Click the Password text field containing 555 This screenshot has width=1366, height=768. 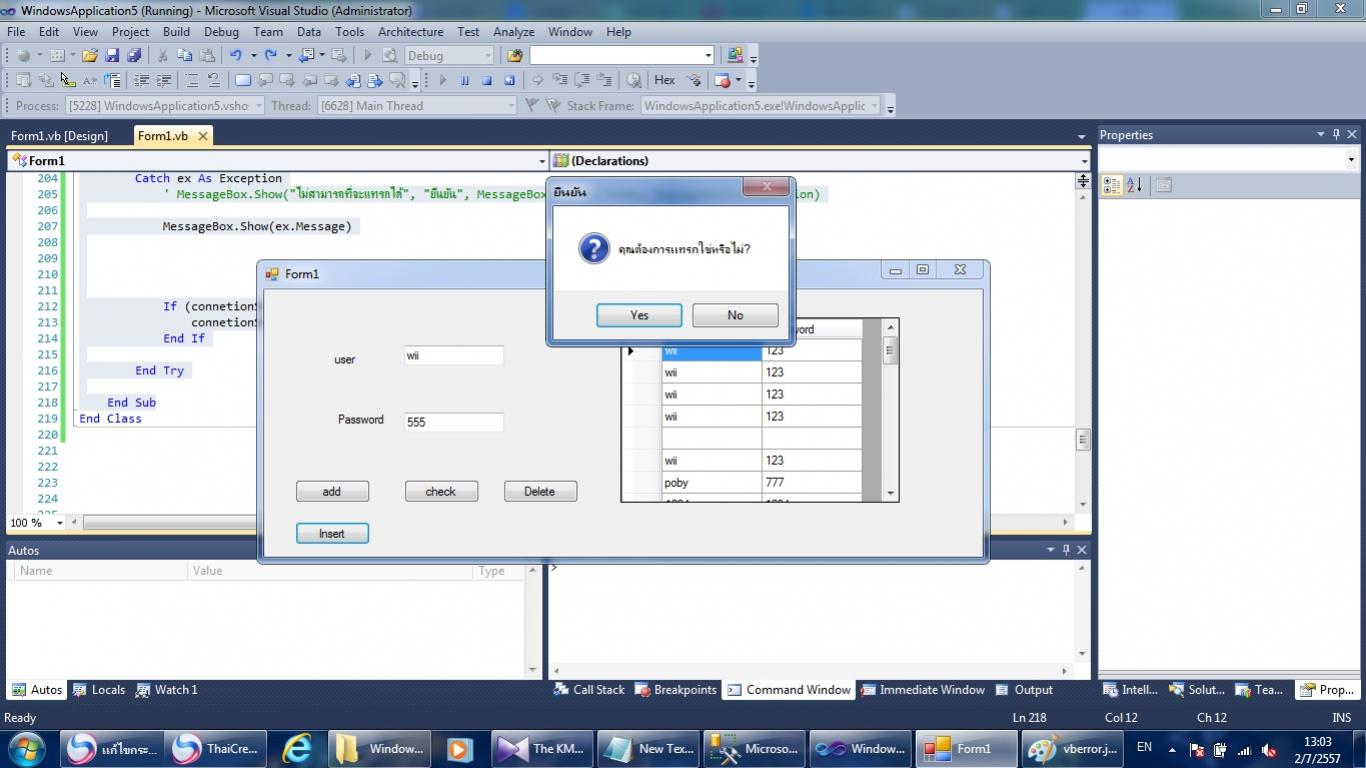coord(453,422)
